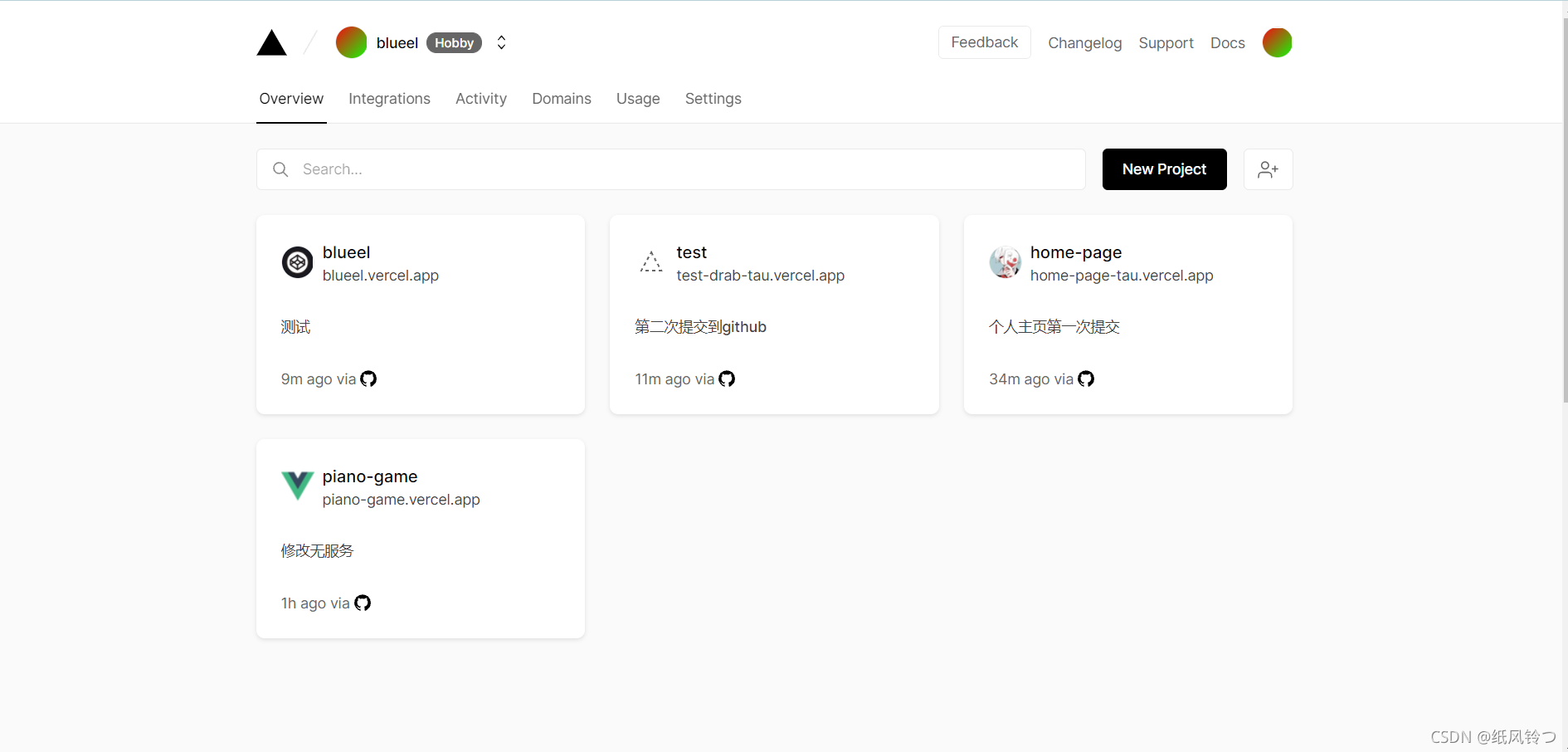1568x752 pixels.
Task: Open the Settings tab
Action: 713,99
